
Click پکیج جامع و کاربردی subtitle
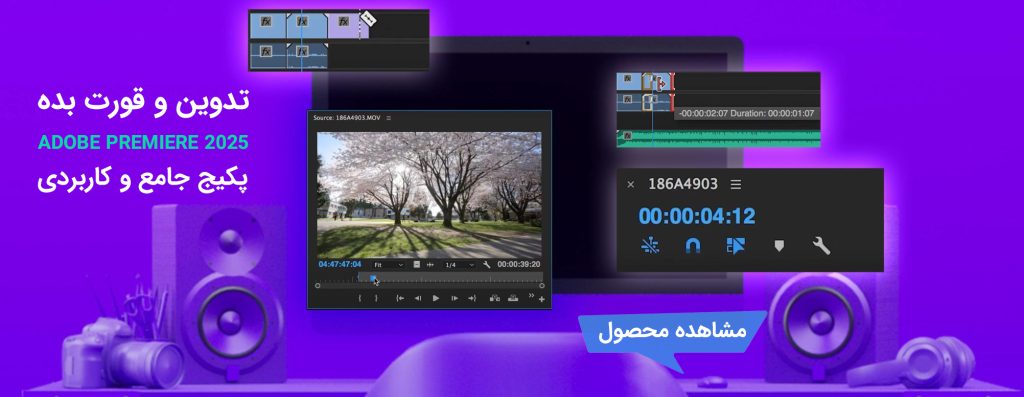[143, 180]
